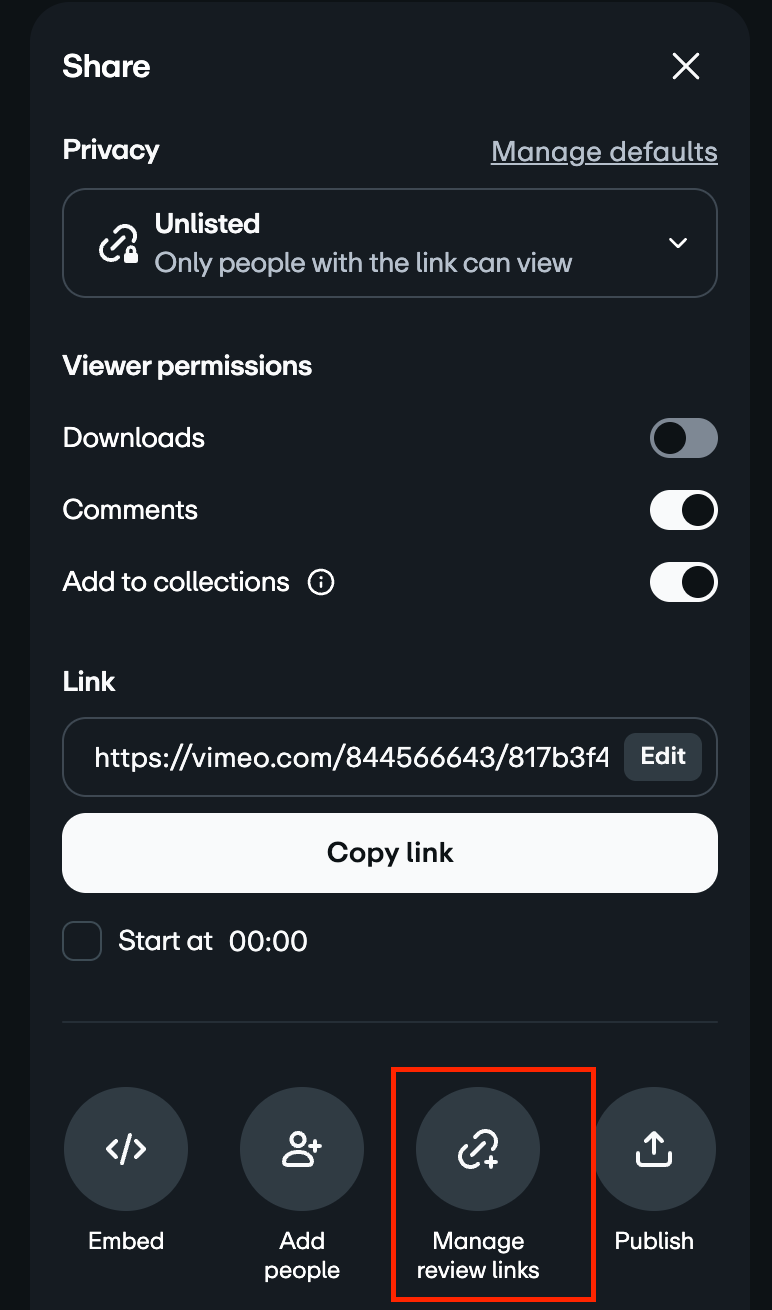Disable the Comments toggle

click(x=684, y=510)
